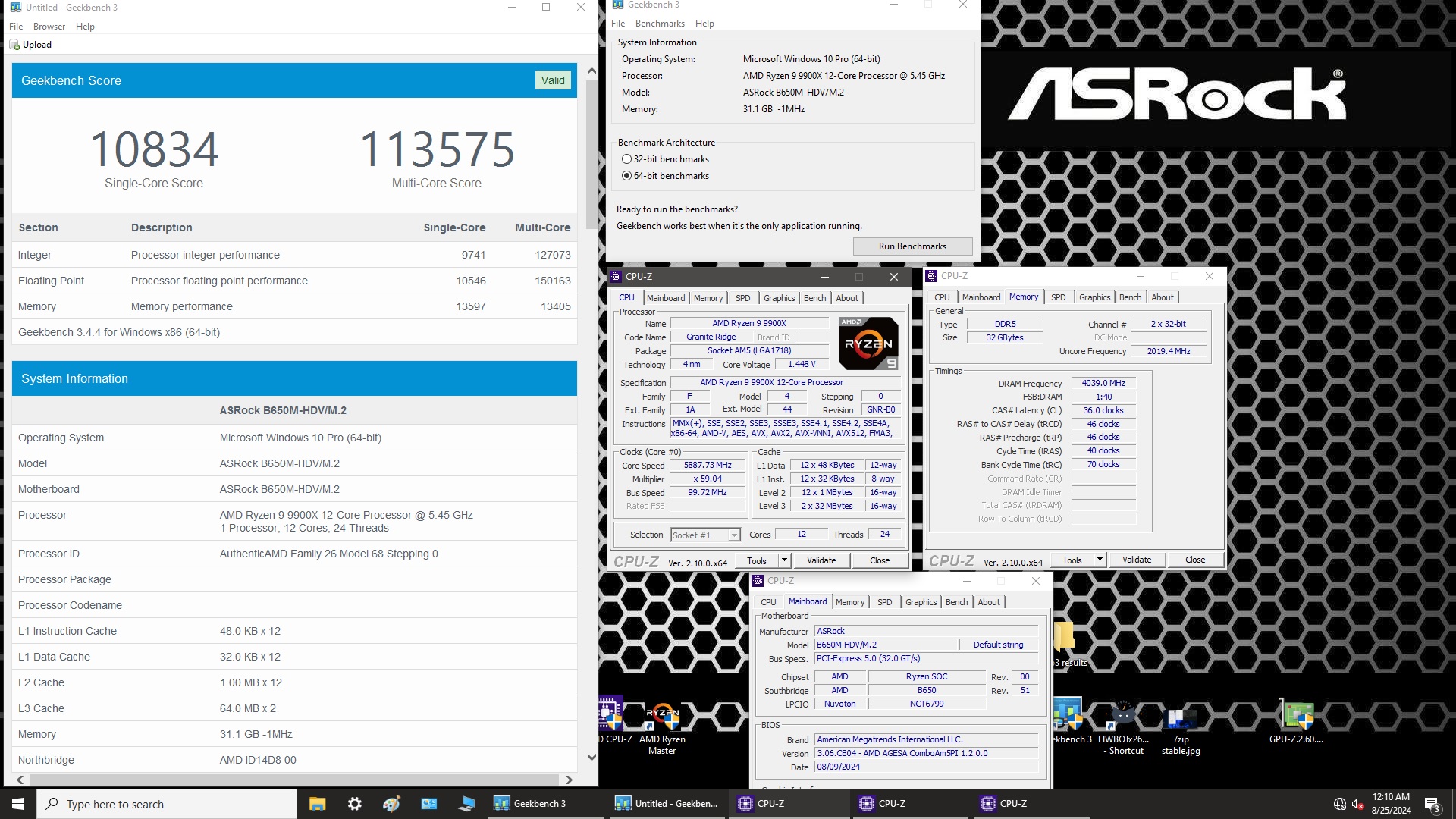Click the network globe tray icon
1456x819 pixels.
1339,804
